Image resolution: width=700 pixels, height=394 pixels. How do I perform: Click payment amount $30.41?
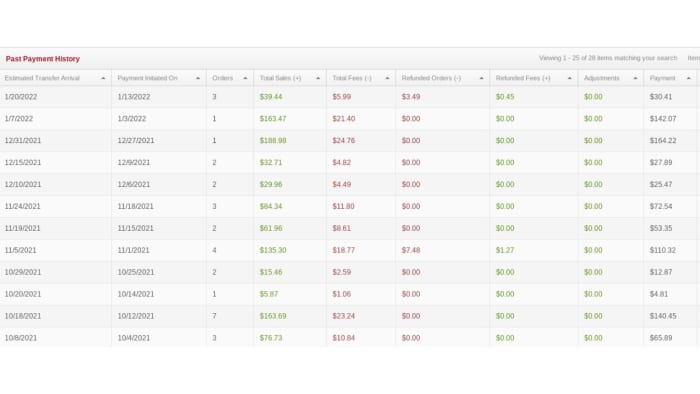661,97
